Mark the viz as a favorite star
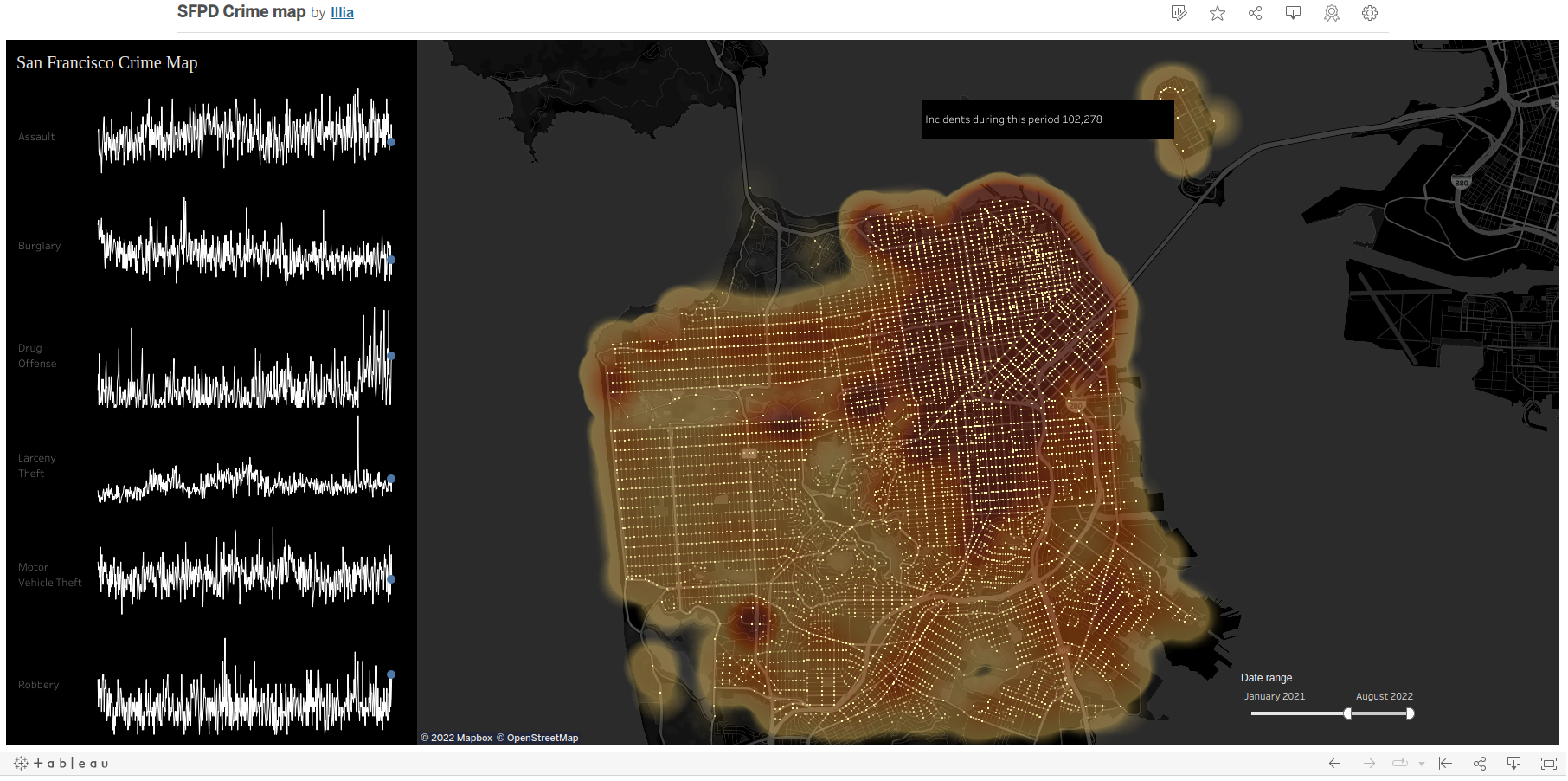 (x=1218, y=13)
